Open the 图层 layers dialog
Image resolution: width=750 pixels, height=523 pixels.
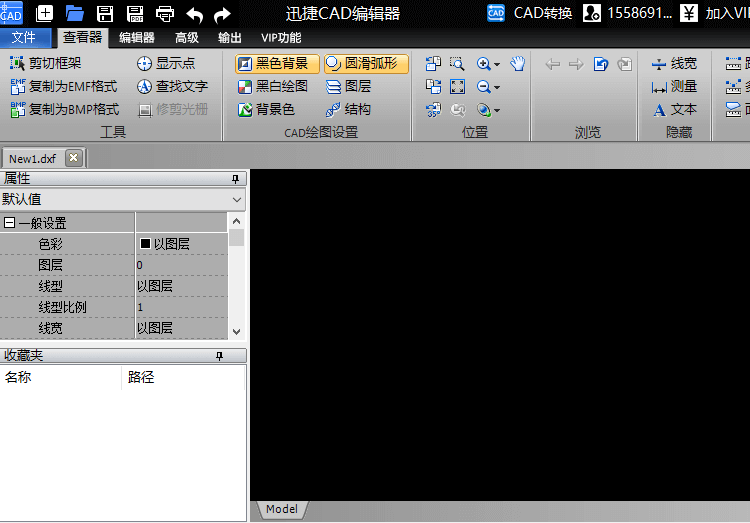click(348, 86)
